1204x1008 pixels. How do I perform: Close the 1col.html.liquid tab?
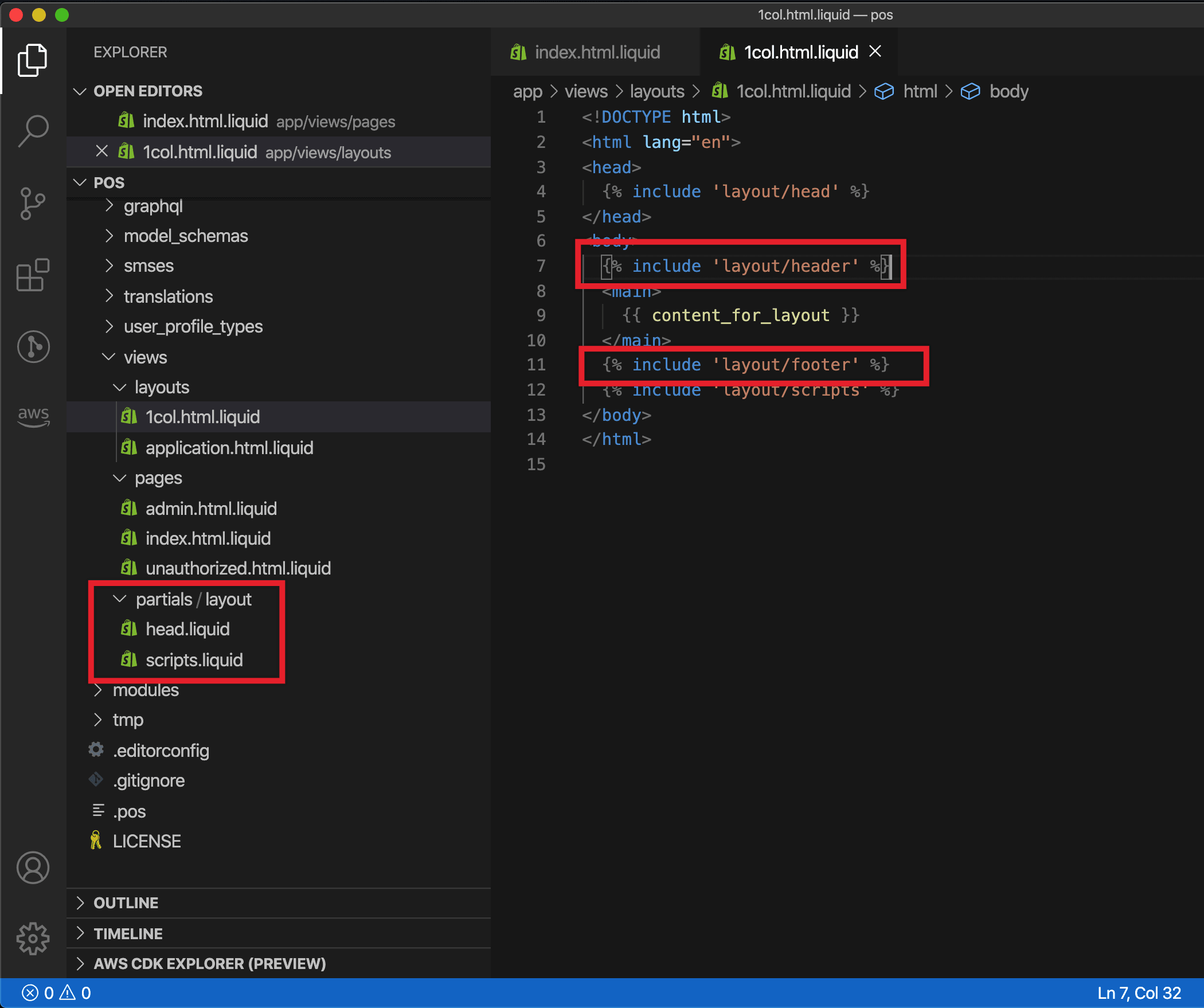[x=875, y=52]
